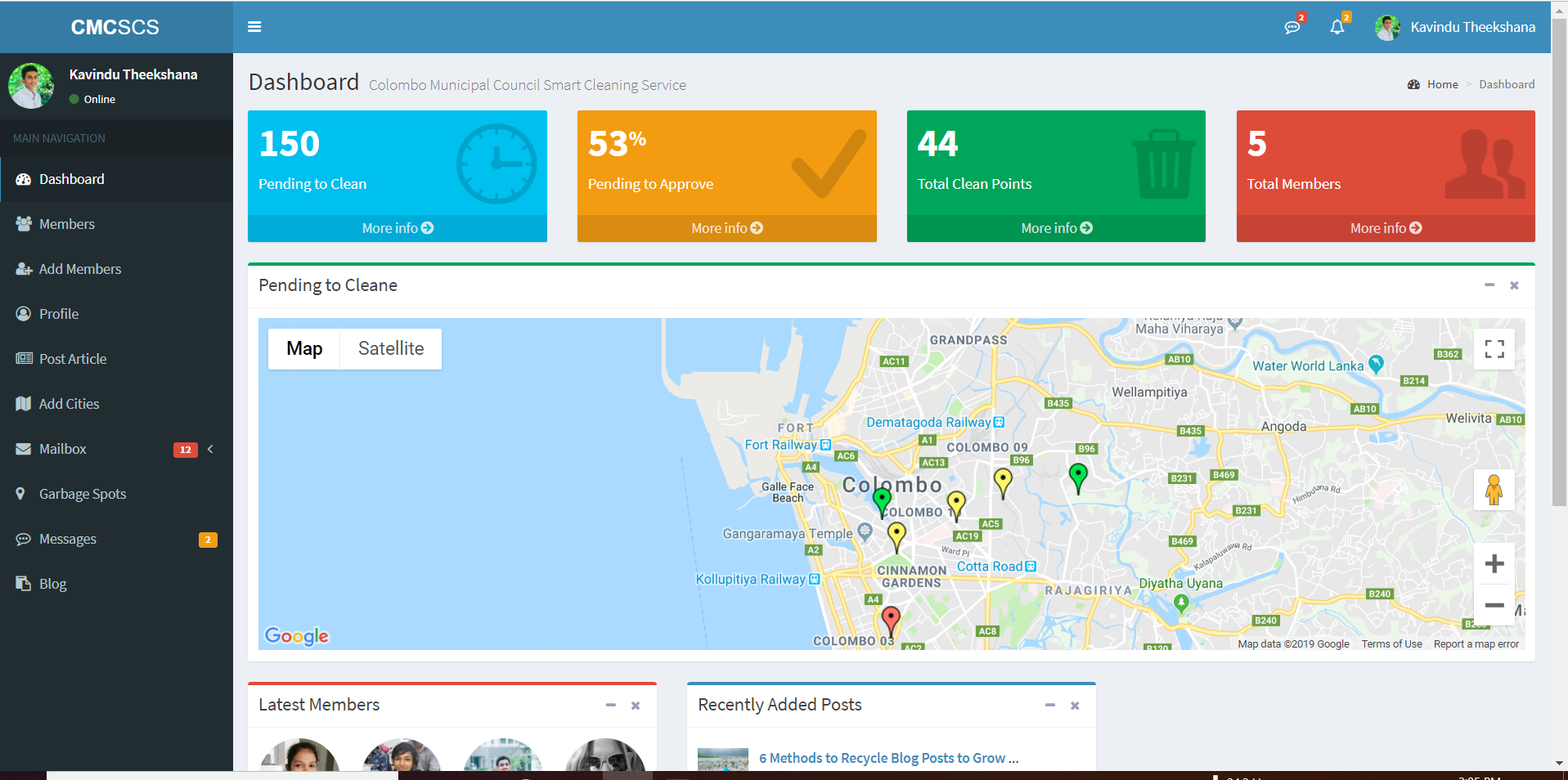Click the clock icon on Pending to Clean card
1568x780 pixels.
(x=496, y=164)
